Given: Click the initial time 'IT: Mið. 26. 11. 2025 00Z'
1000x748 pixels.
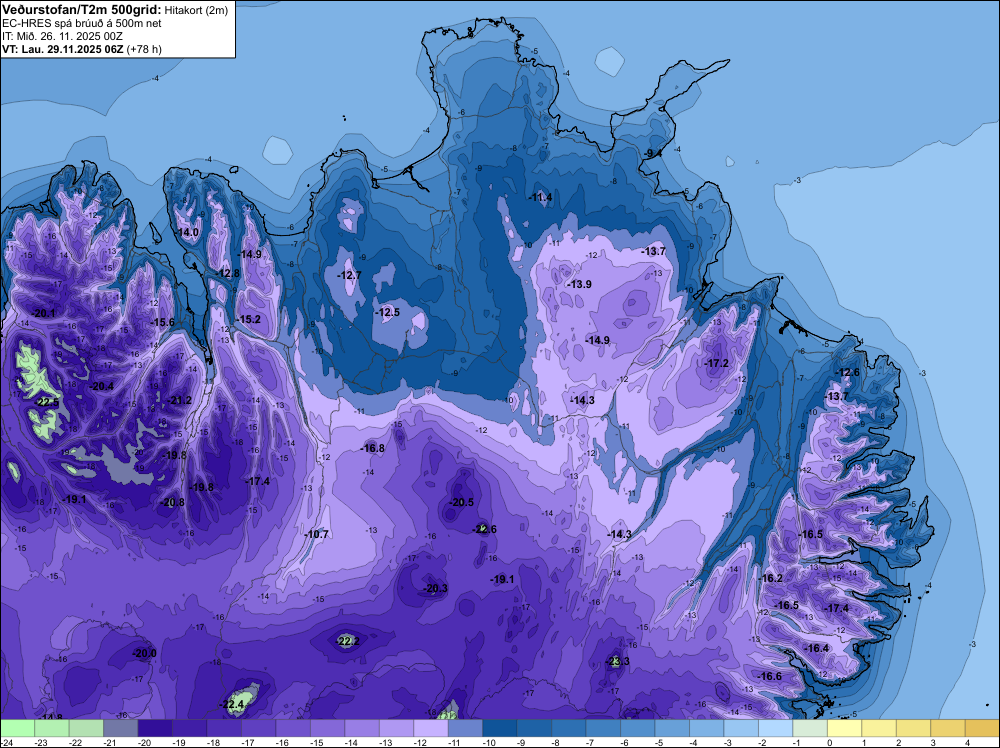Looking at the screenshot, I should pyautogui.click(x=62, y=36).
